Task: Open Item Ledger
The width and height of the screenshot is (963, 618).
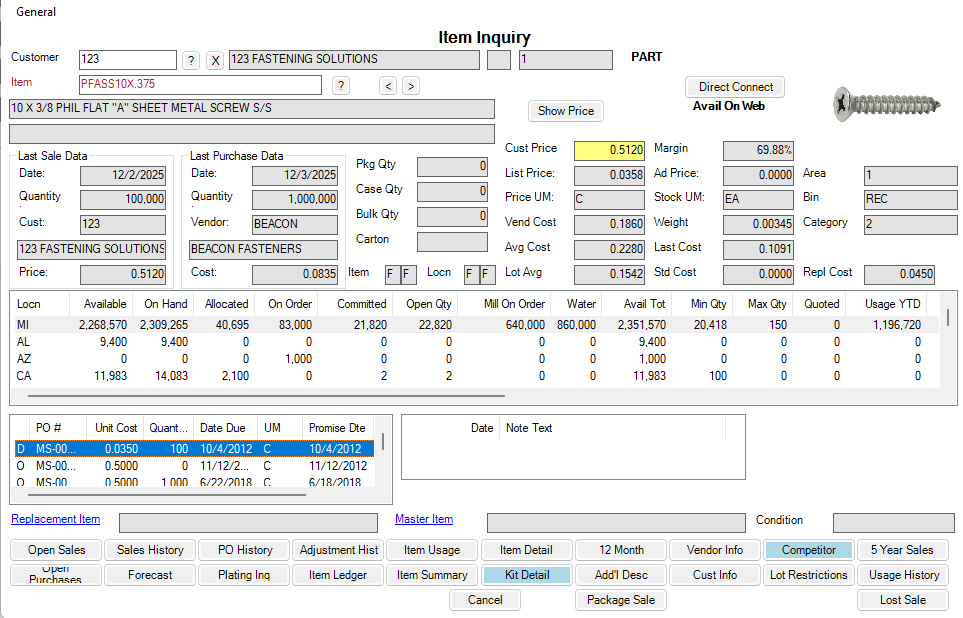Action: tap(339, 575)
